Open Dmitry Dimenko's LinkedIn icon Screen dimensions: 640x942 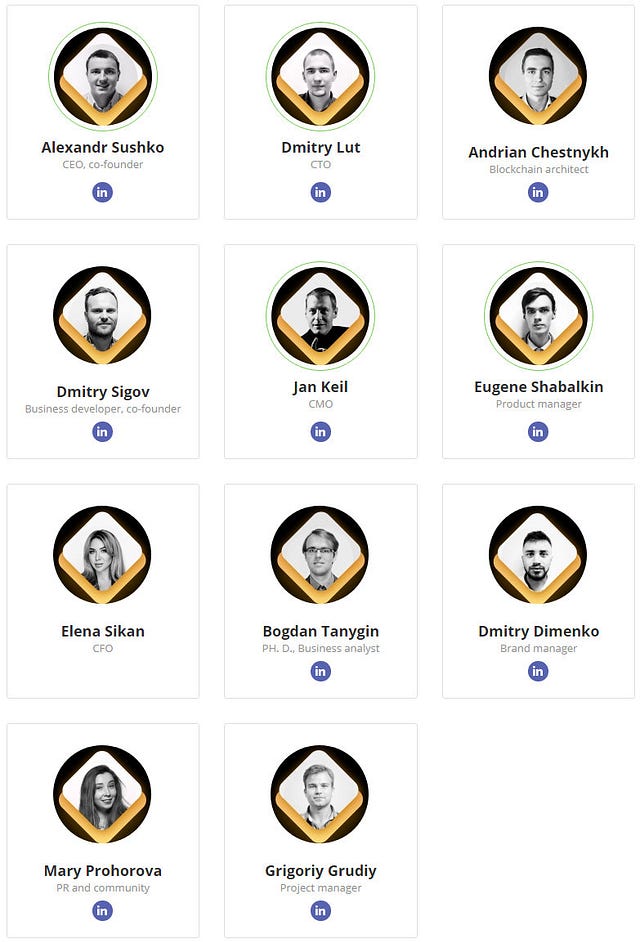click(538, 671)
